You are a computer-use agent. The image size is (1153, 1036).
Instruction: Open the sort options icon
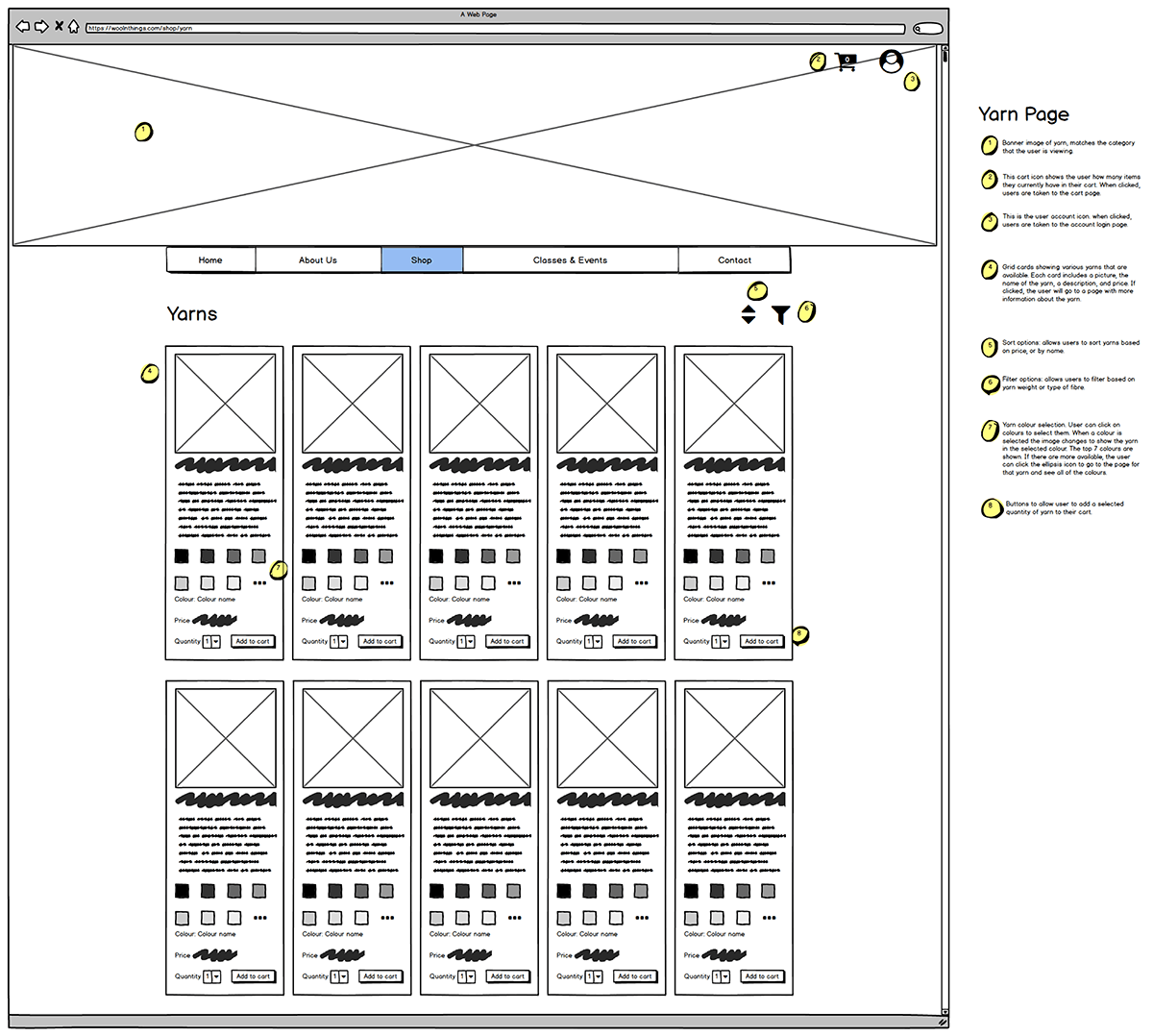748,314
